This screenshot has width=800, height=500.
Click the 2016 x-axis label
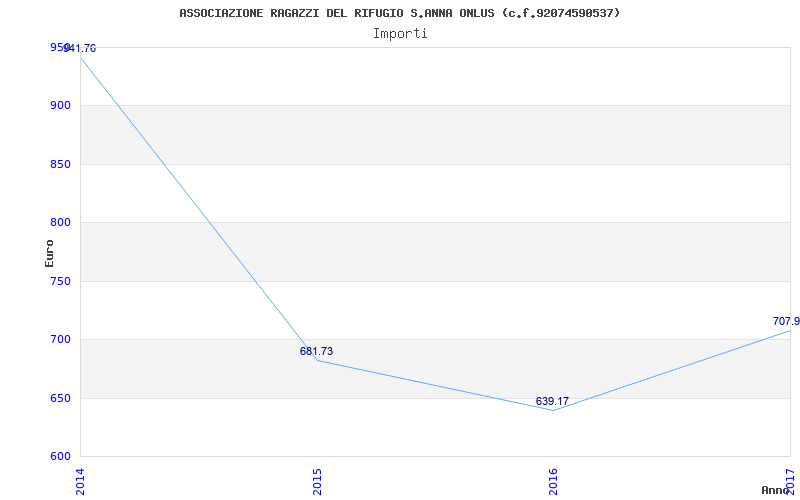[553, 482]
